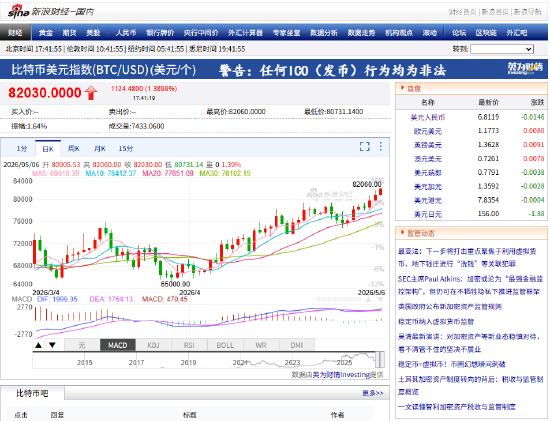Open 美元日元 quote link

428,214
